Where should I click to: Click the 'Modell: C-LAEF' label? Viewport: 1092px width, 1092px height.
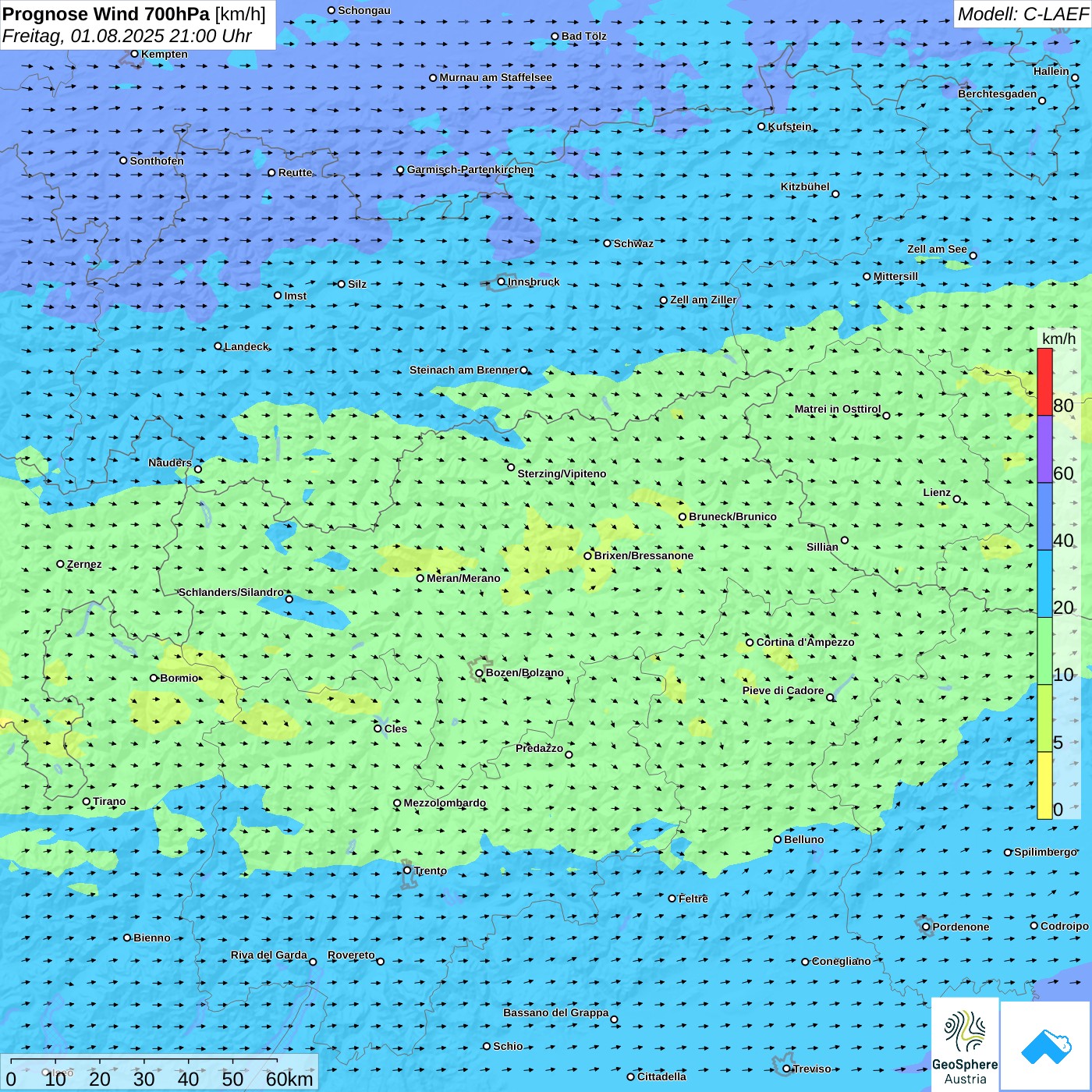coord(1022,14)
